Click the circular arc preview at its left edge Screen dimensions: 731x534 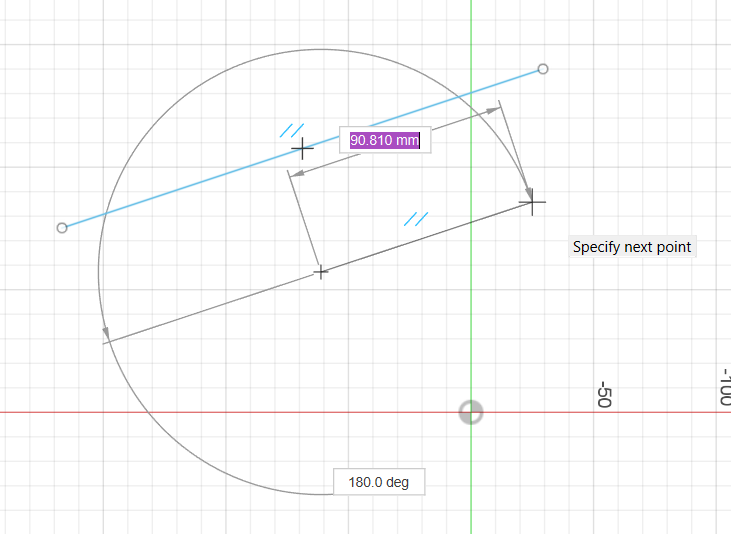click(98, 270)
